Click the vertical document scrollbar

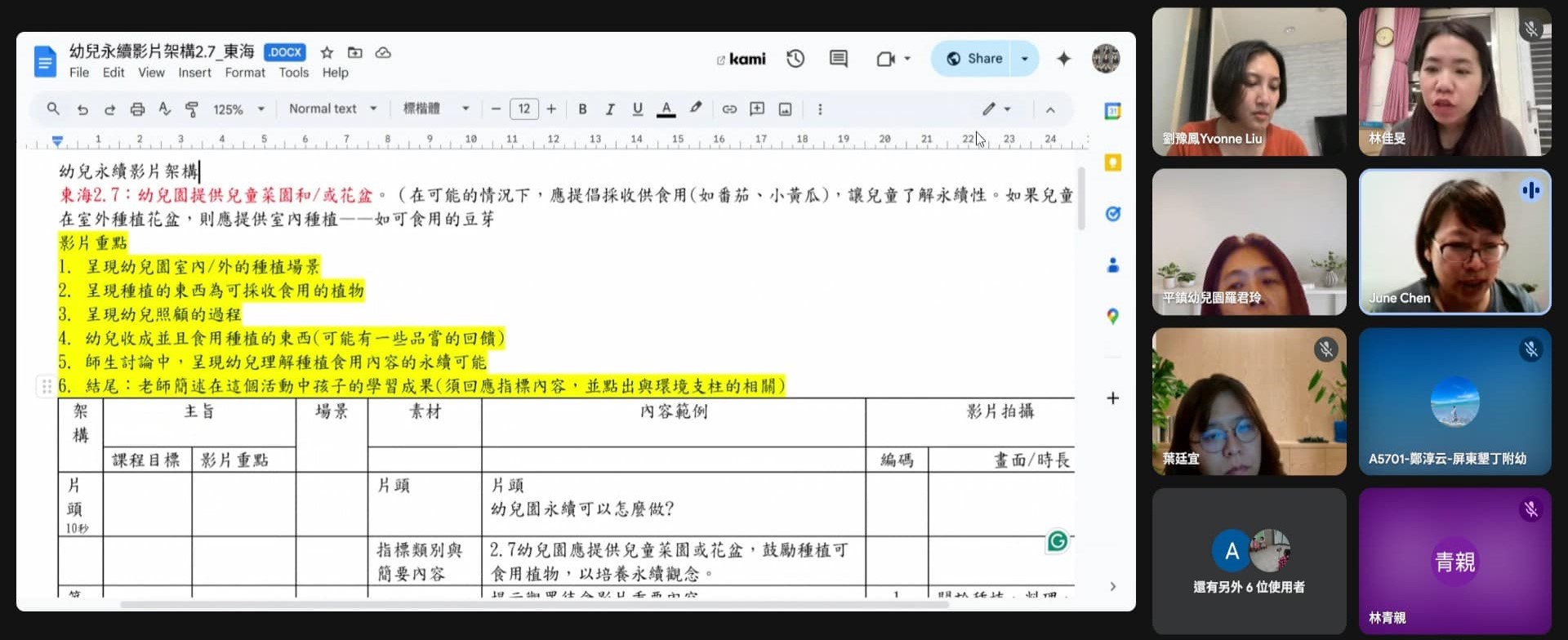pyautogui.click(x=1081, y=199)
